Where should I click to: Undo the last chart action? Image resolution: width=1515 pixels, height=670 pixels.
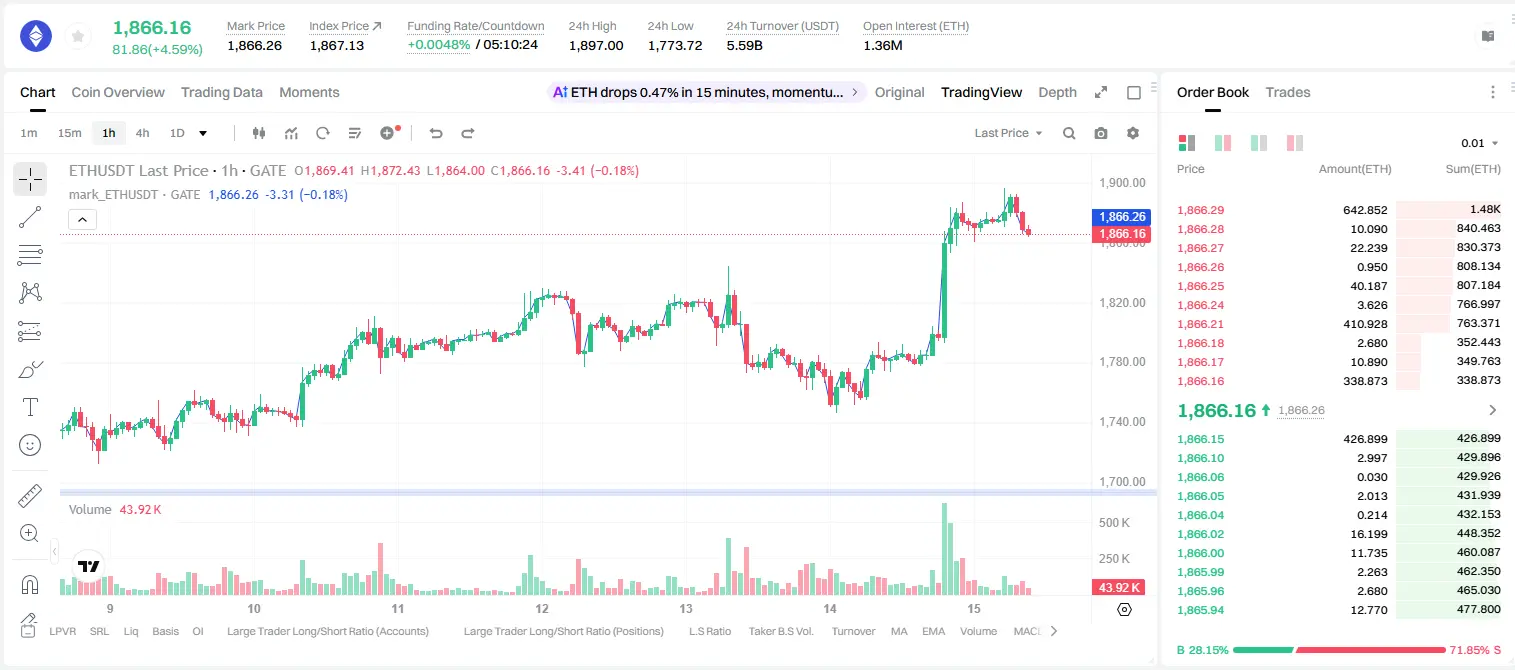436,133
